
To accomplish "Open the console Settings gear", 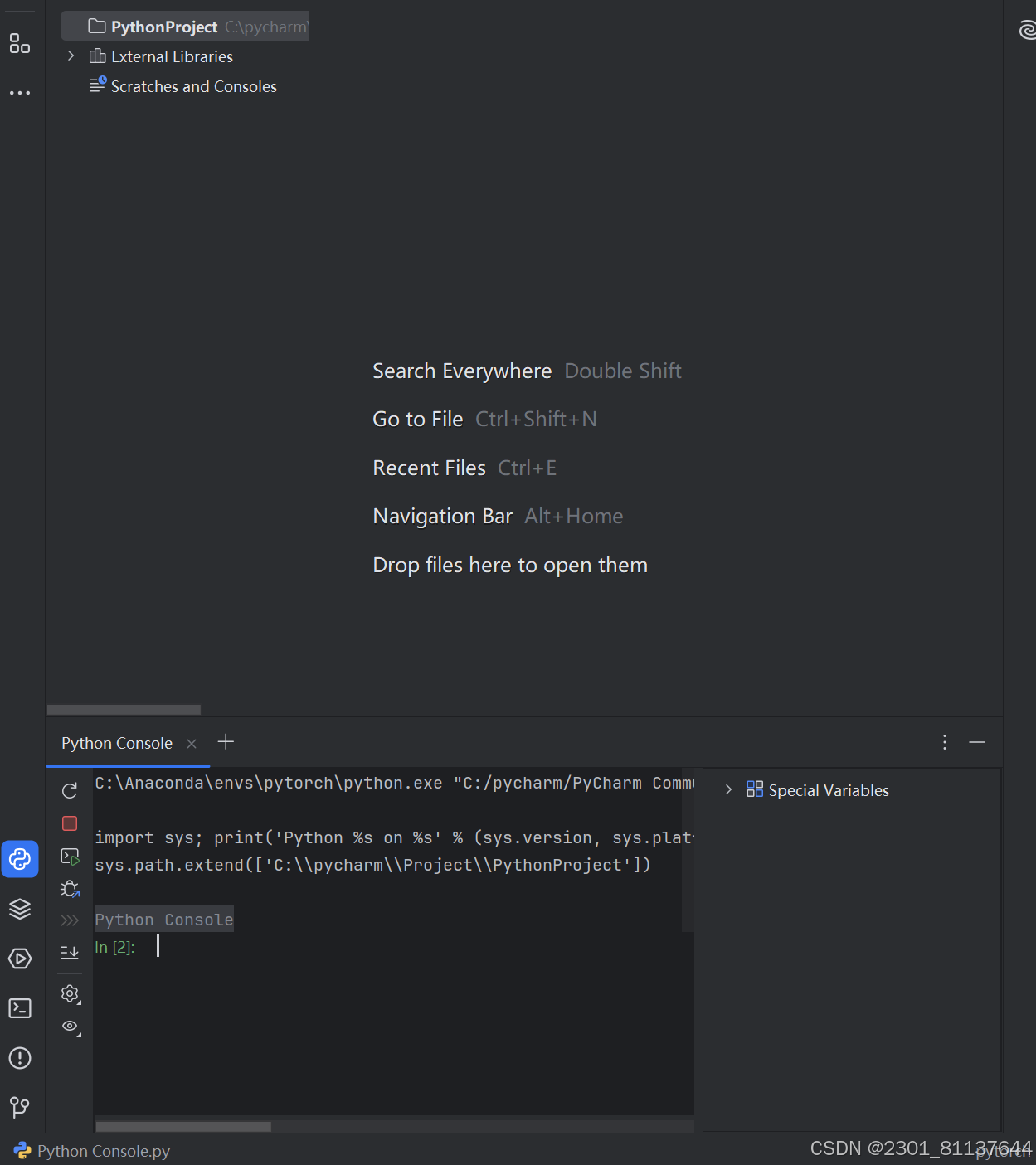I will [x=70, y=993].
